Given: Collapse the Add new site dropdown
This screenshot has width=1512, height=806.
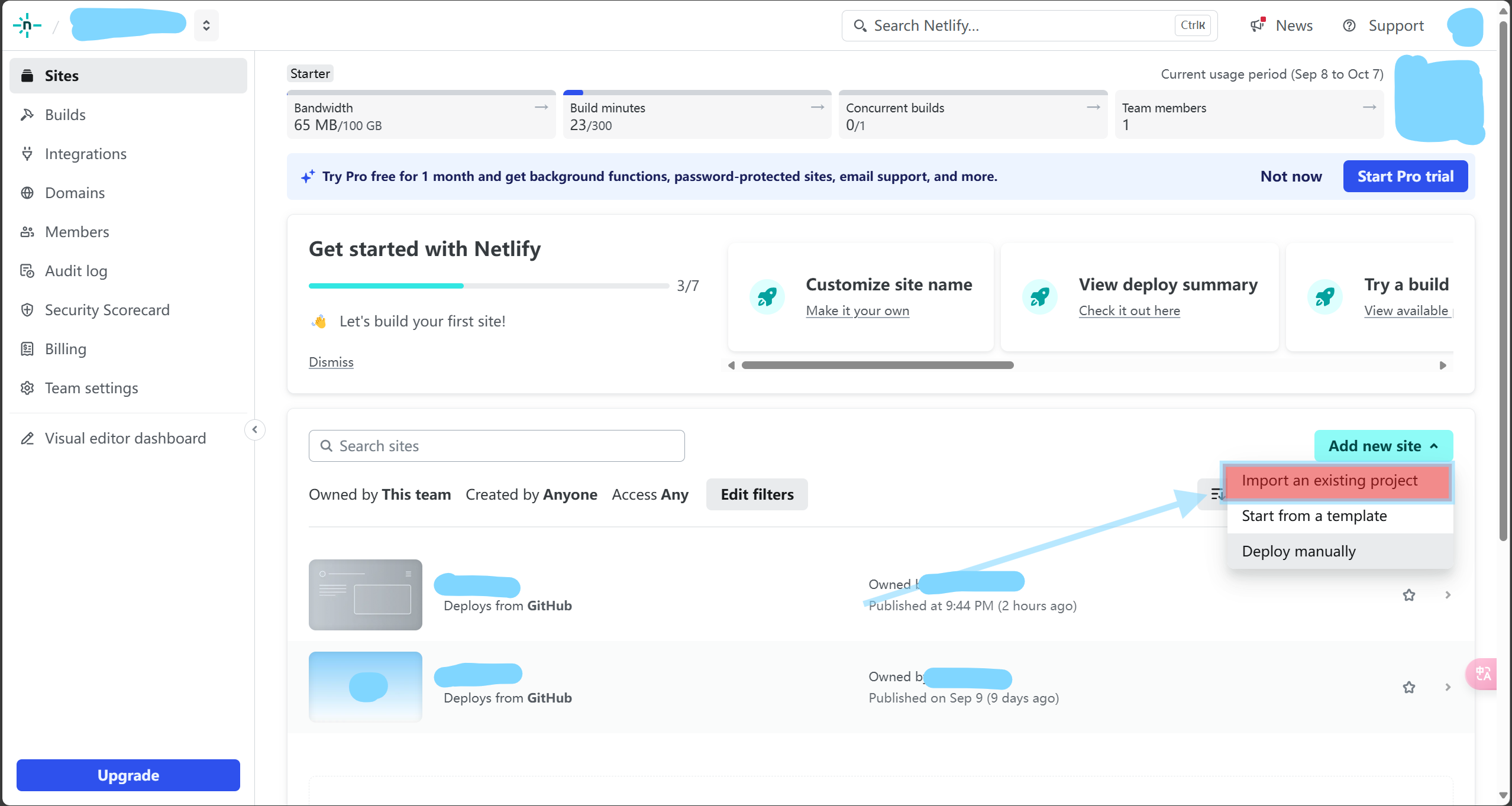Looking at the screenshot, I should [x=1382, y=446].
